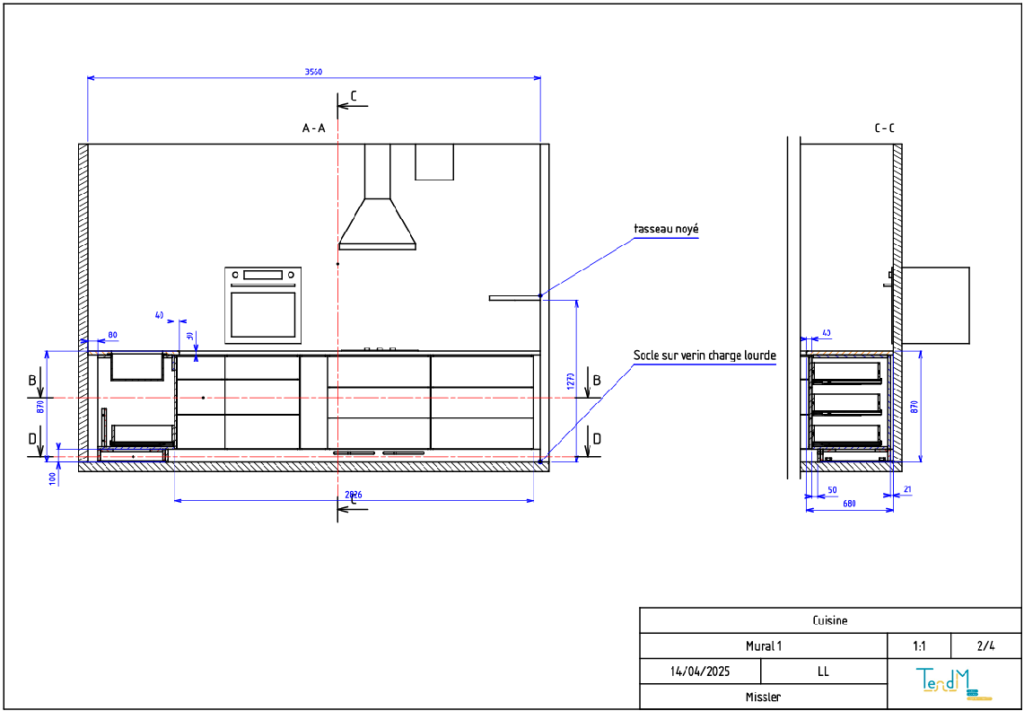
Task: Click the "Cuisine" title block cell
Action: [830, 620]
